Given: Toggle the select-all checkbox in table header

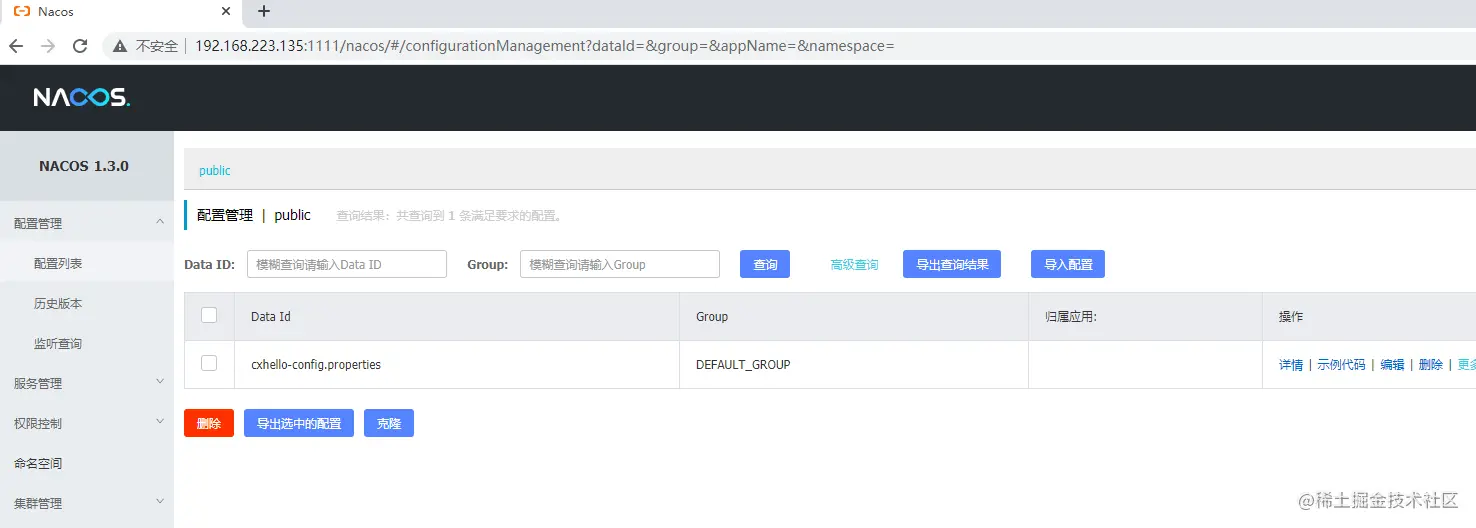Looking at the screenshot, I should pos(209,315).
